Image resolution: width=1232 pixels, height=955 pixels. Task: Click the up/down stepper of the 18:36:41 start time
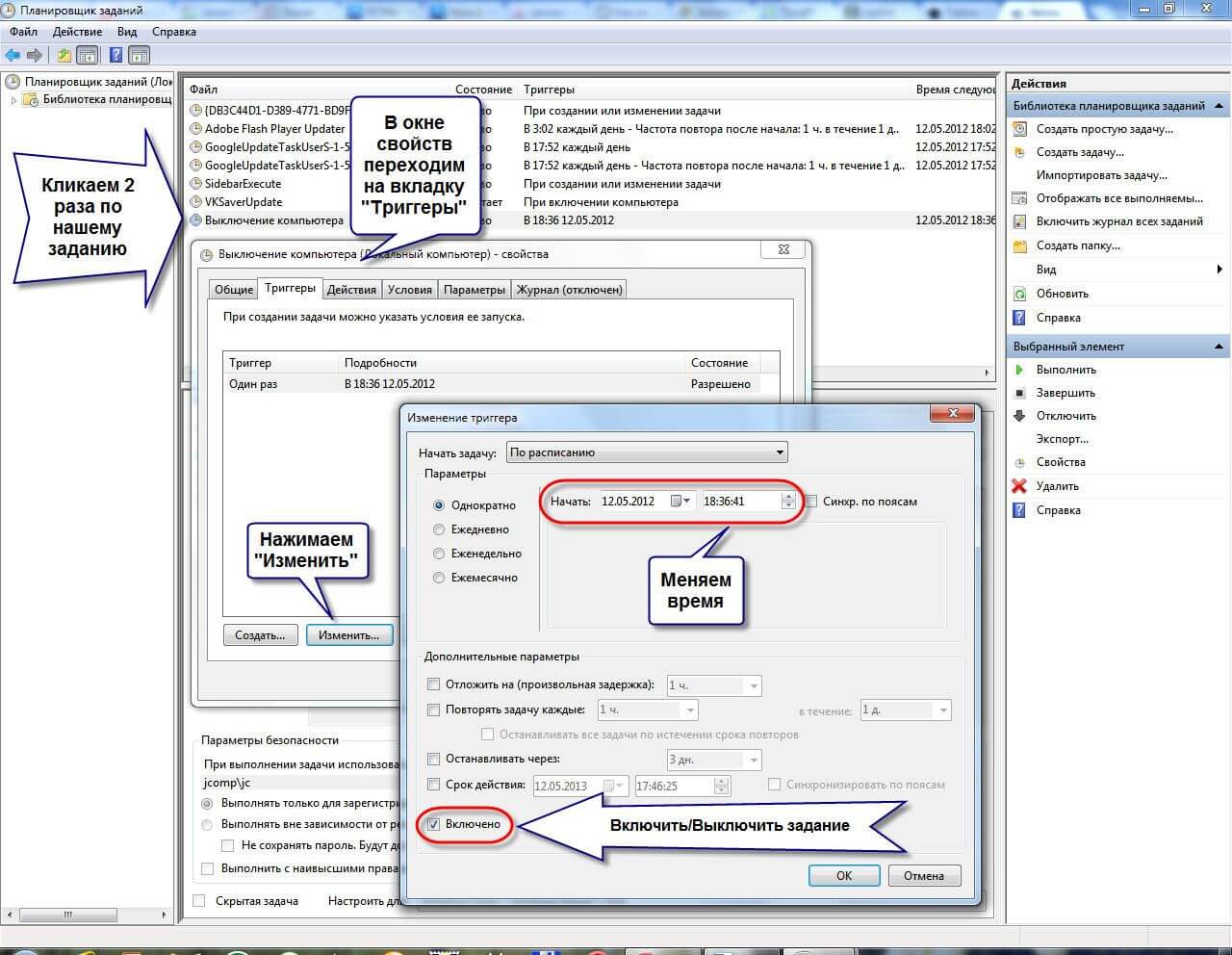point(788,501)
